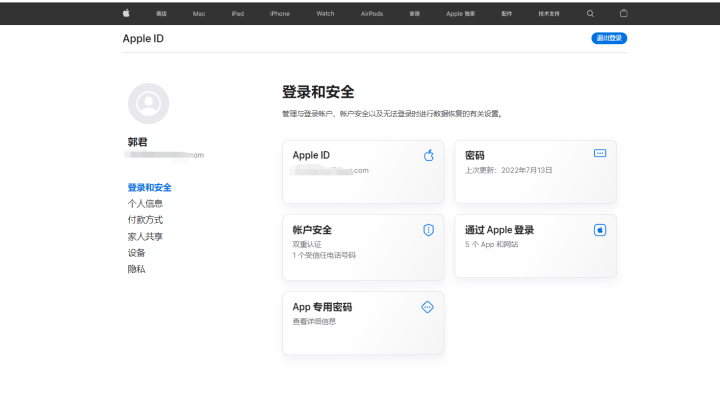Open the iPad menu item
Image resolution: width=720 pixels, height=409 pixels.
pos(238,14)
